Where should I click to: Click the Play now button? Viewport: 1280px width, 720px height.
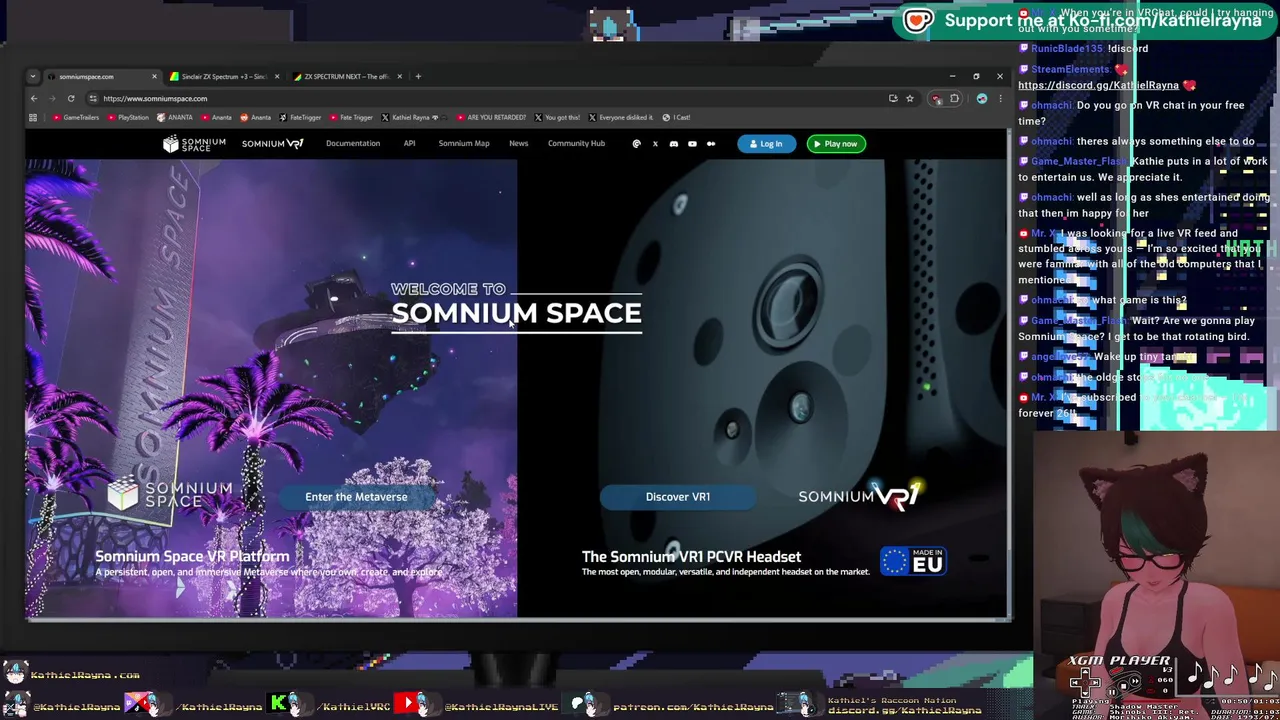pyautogui.click(x=836, y=144)
